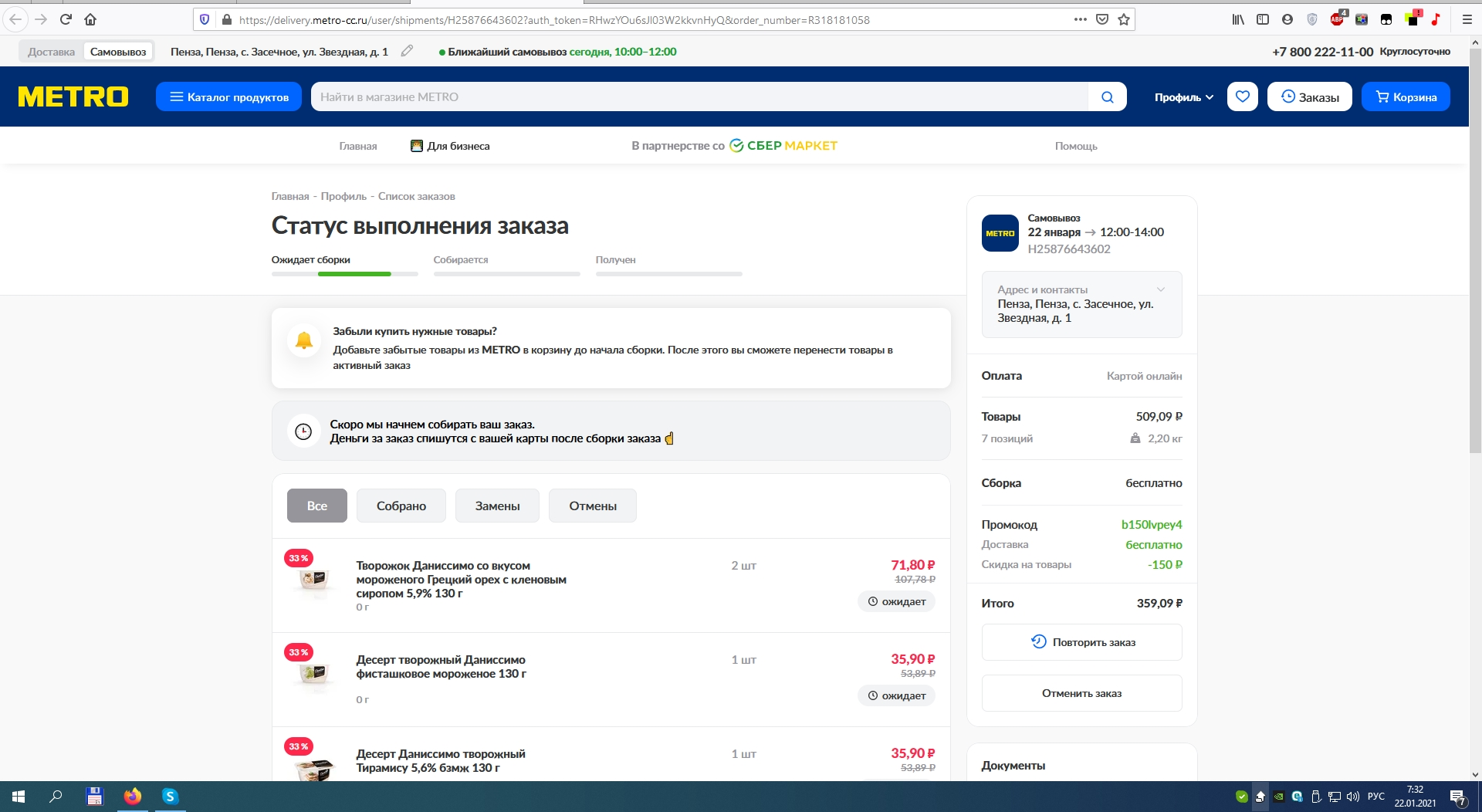Click Ожидает сборки progress bar
The image size is (1482, 812).
tap(344, 274)
